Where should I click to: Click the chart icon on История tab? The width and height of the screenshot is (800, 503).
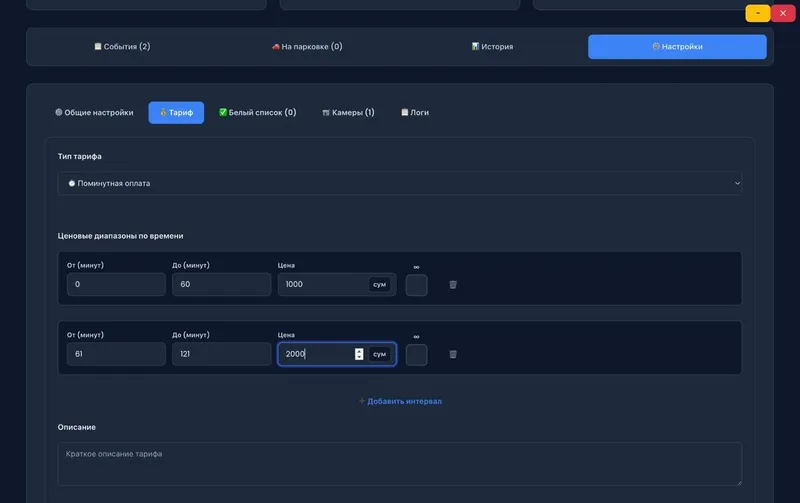pos(475,46)
